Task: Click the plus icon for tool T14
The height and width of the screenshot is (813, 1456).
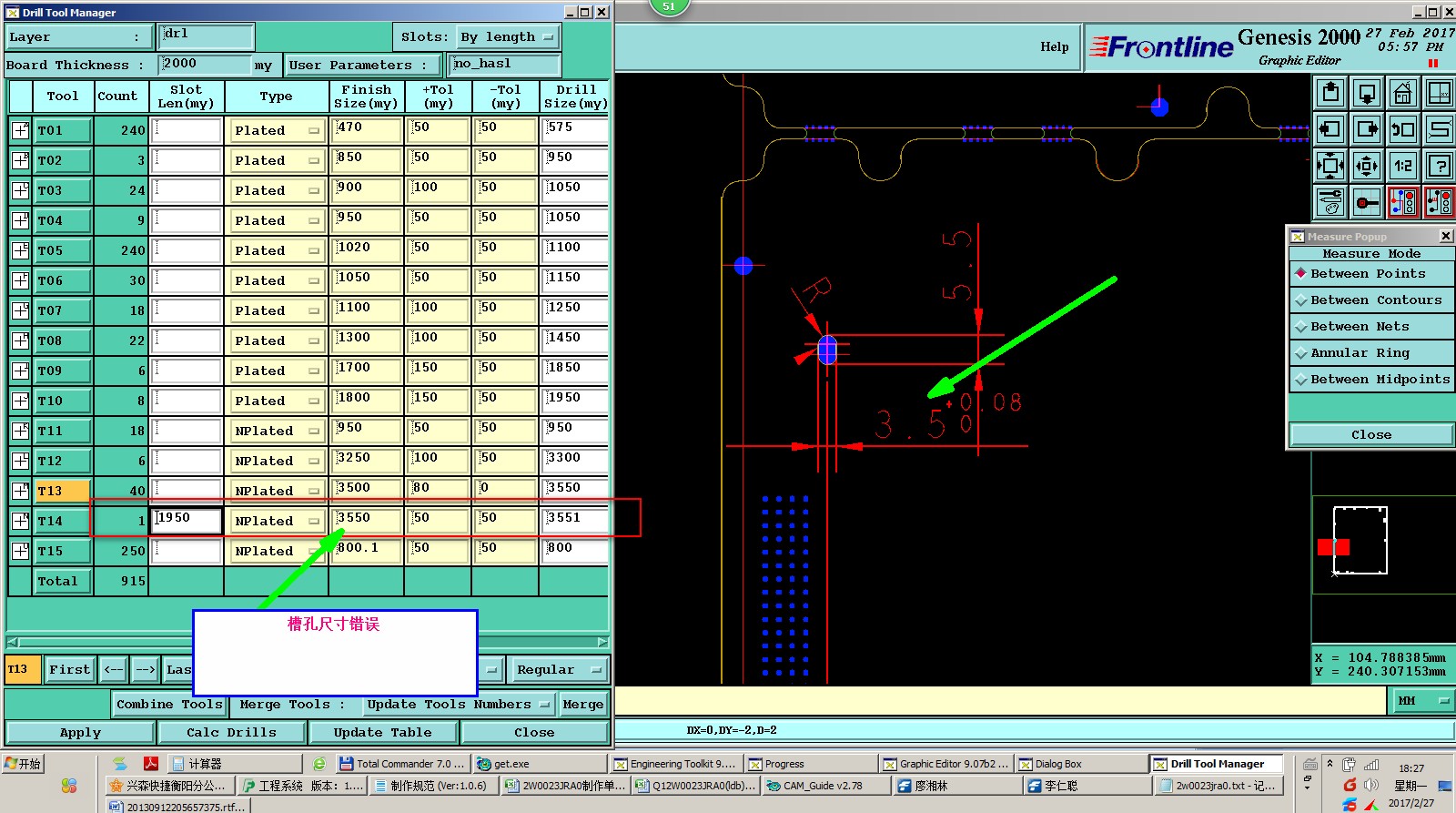Action: (20, 521)
